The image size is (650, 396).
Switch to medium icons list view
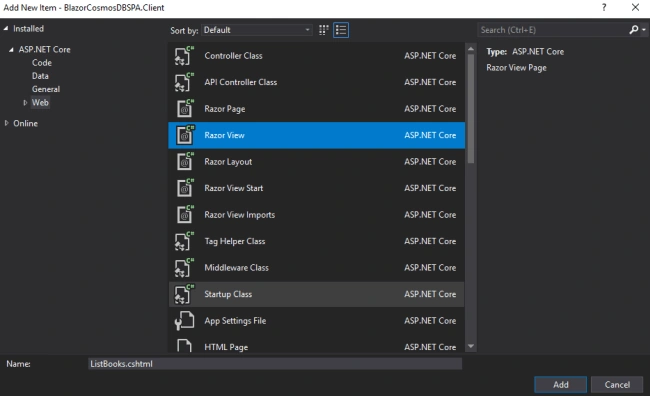341,30
